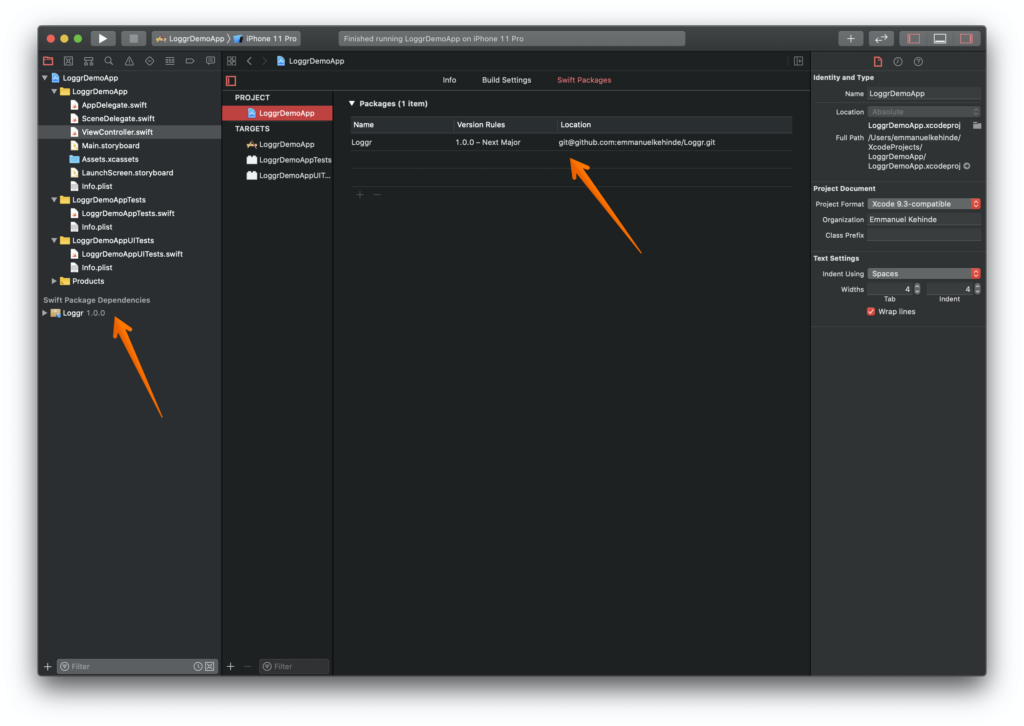Stop the running app
The width and height of the screenshot is (1024, 726).
click(133, 39)
